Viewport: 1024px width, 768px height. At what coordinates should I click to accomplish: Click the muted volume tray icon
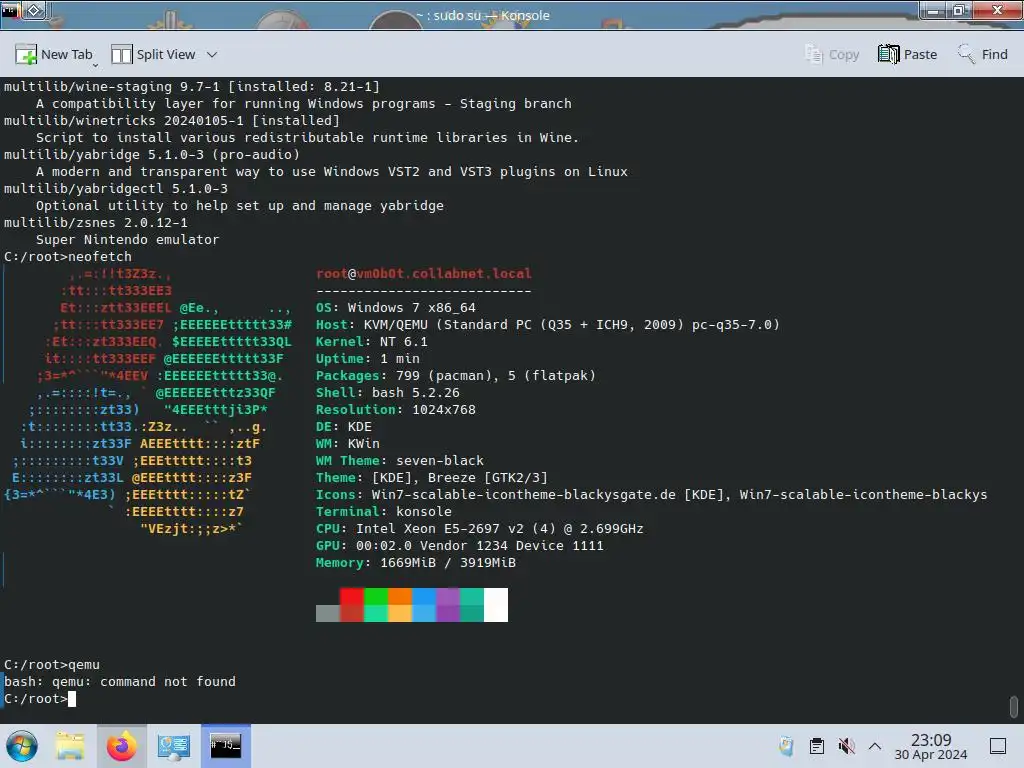point(846,746)
